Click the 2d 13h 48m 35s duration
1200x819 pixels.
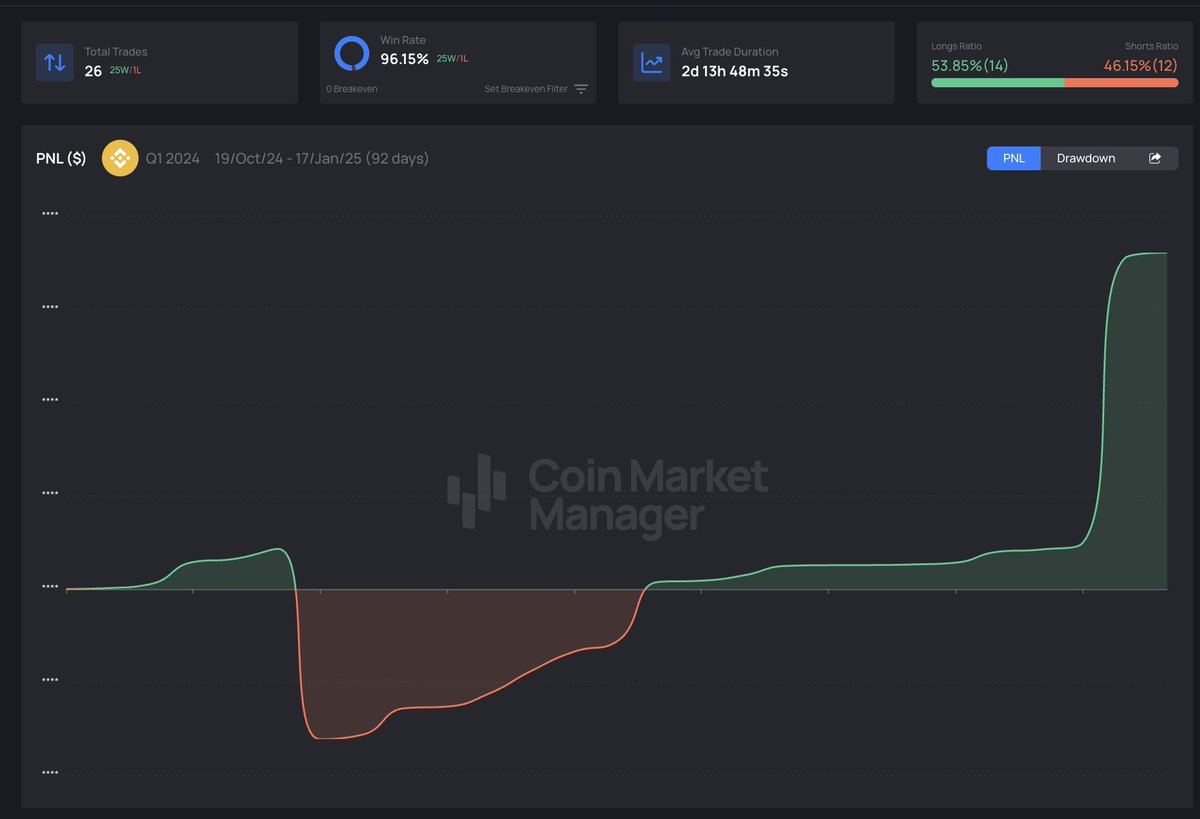coord(735,71)
